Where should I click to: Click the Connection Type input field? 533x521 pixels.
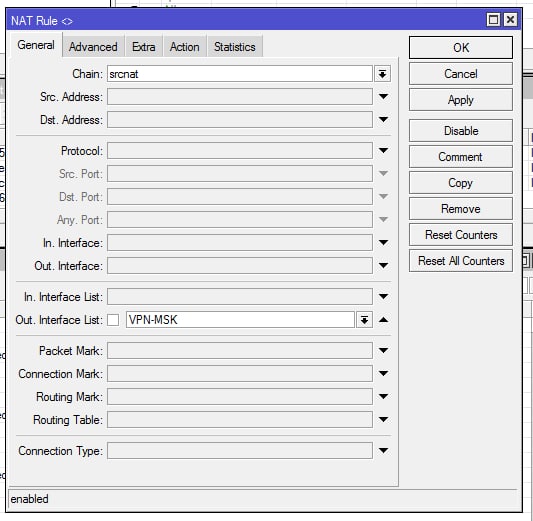point(240,451)
